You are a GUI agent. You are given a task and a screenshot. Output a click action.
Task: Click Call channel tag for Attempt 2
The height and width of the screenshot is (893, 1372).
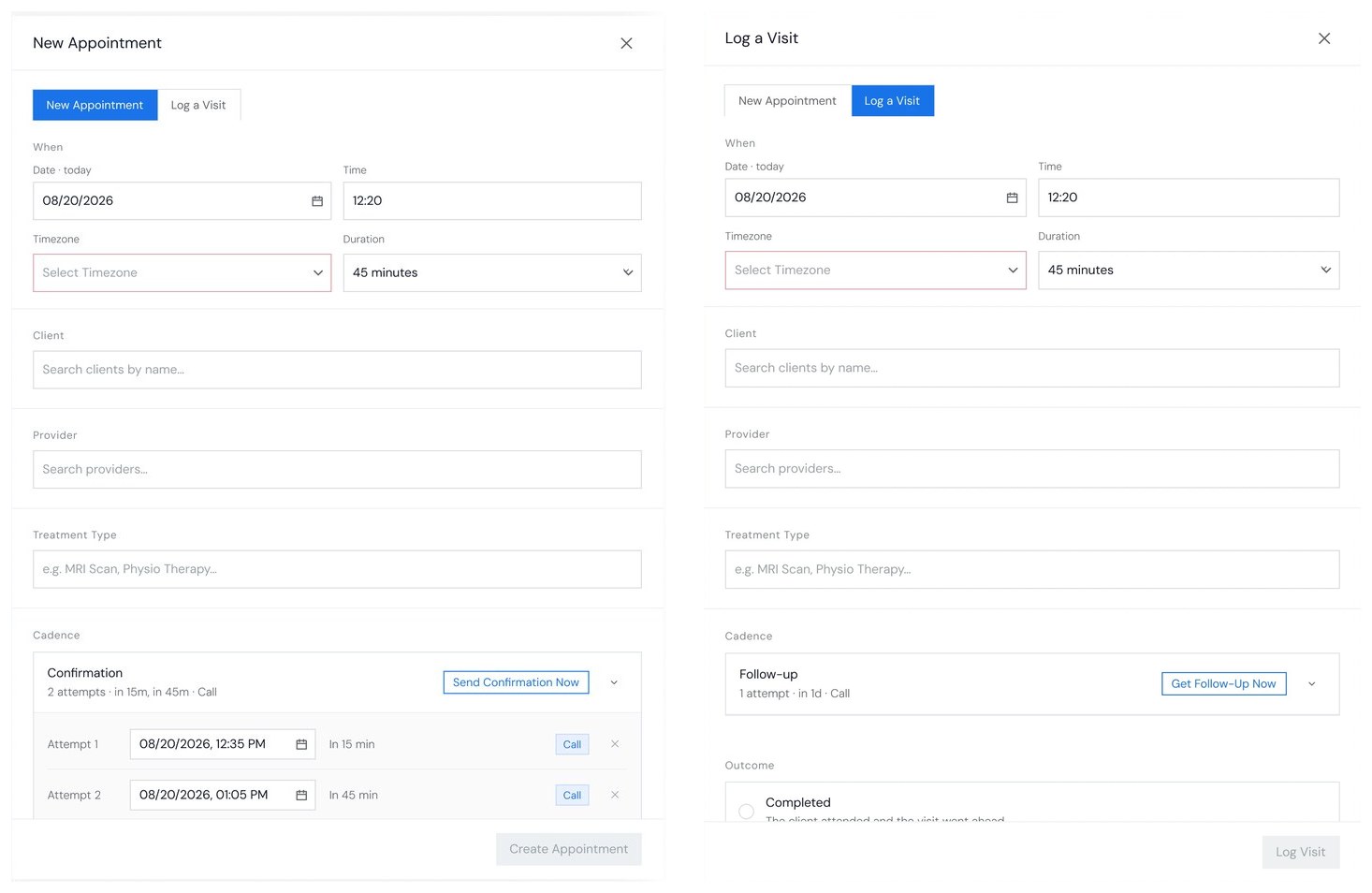click(x=572, y=795)
